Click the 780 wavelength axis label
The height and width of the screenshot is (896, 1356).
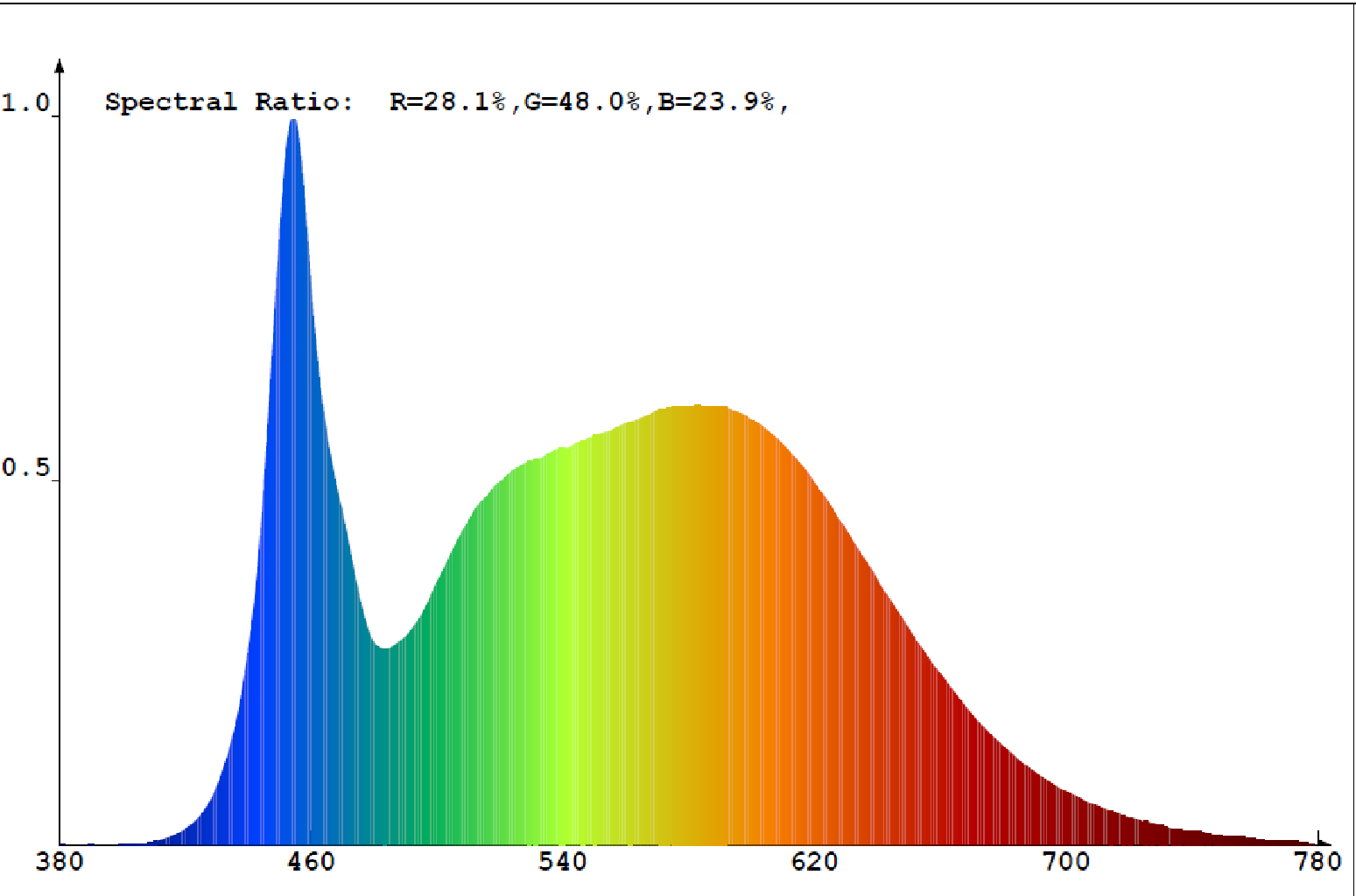point(1317,863)
